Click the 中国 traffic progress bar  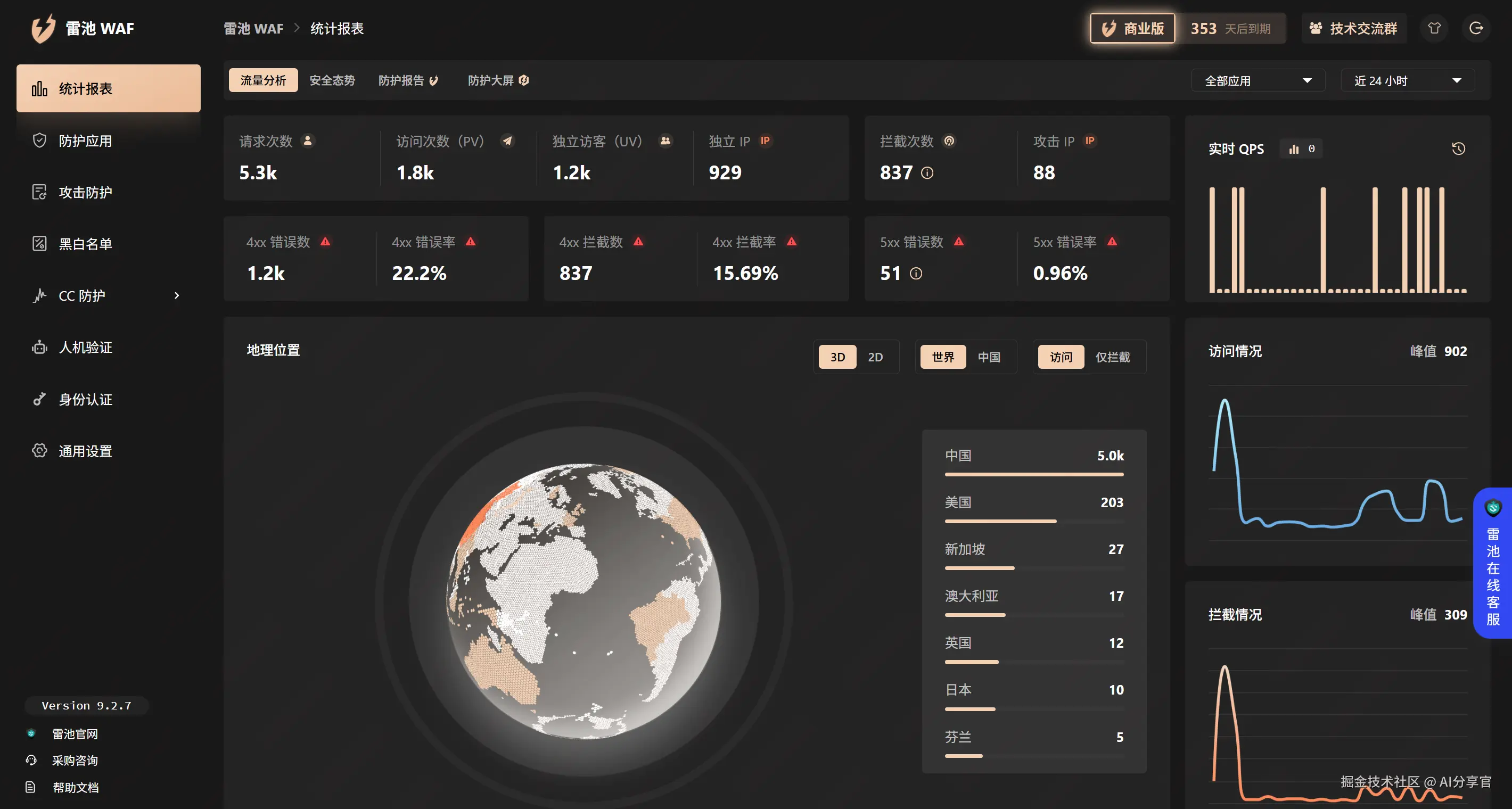(1033, 474)
